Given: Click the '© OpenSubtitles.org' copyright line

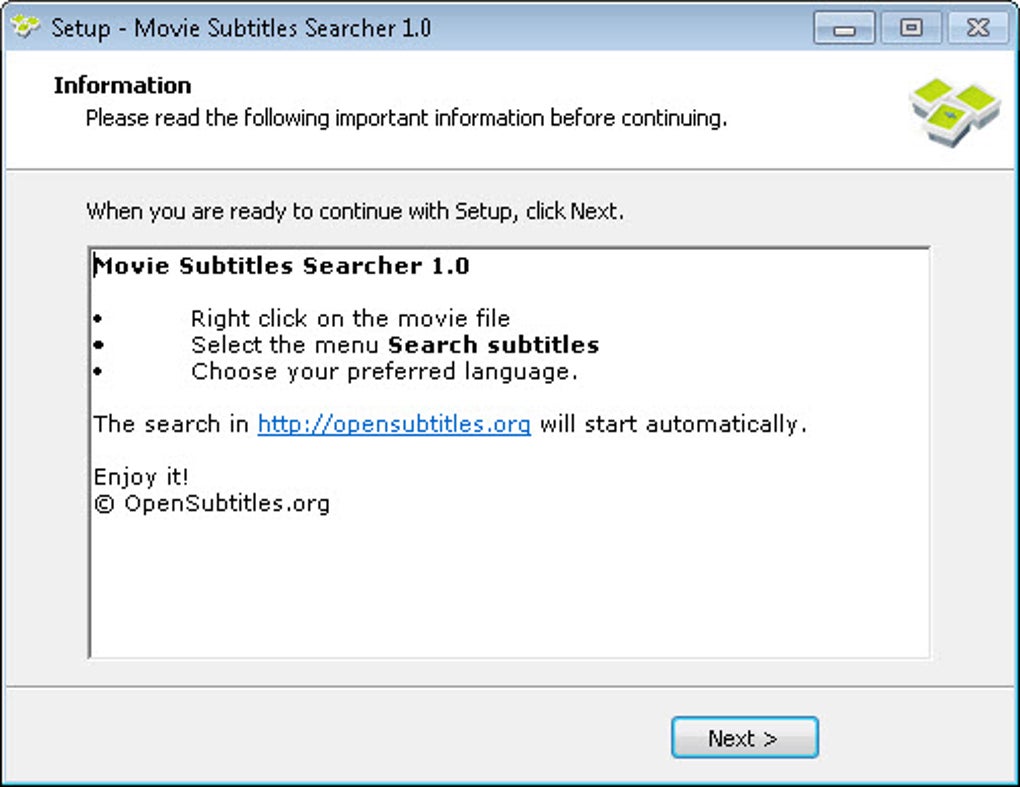Looking at the screenshot, I should 211,503.
